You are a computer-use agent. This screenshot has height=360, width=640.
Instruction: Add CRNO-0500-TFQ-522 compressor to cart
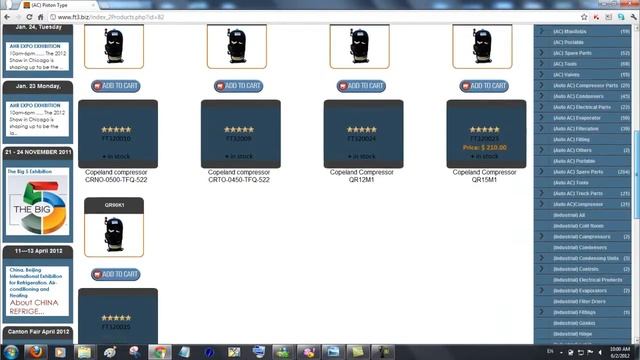point(116,86)
